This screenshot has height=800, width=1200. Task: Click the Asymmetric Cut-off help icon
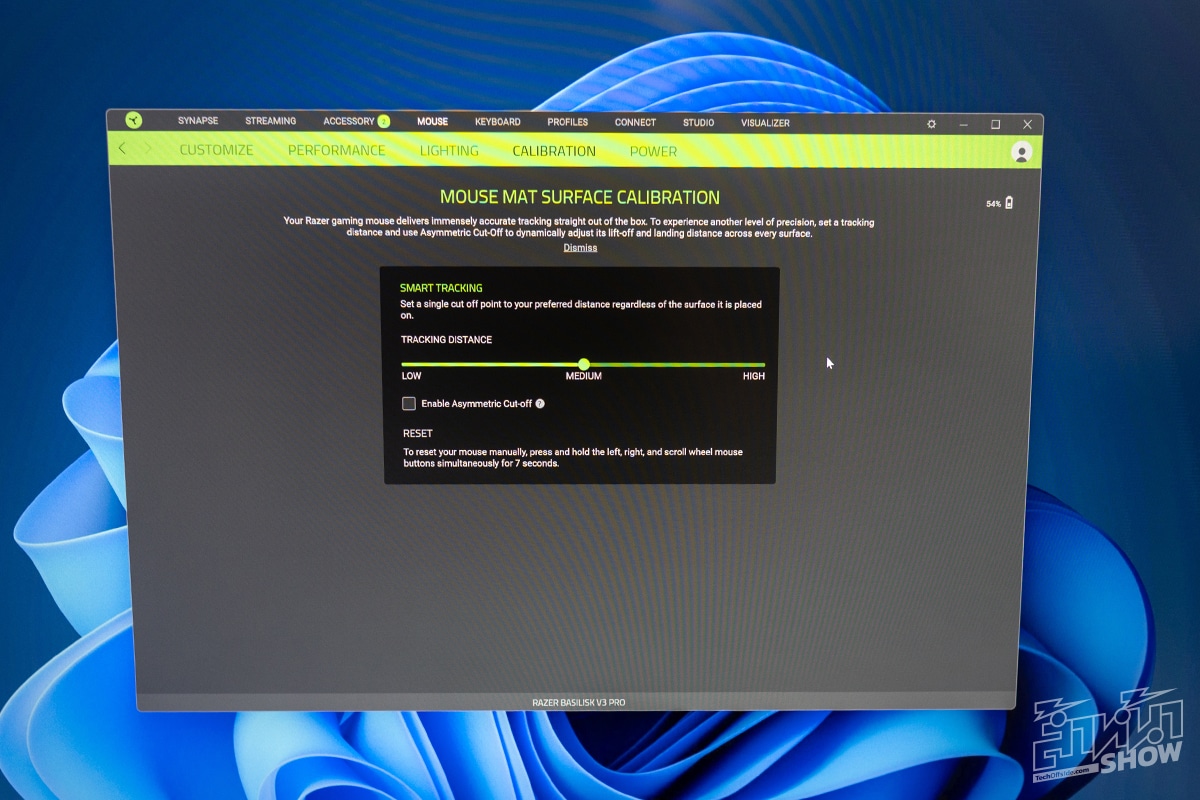(540, 404)
